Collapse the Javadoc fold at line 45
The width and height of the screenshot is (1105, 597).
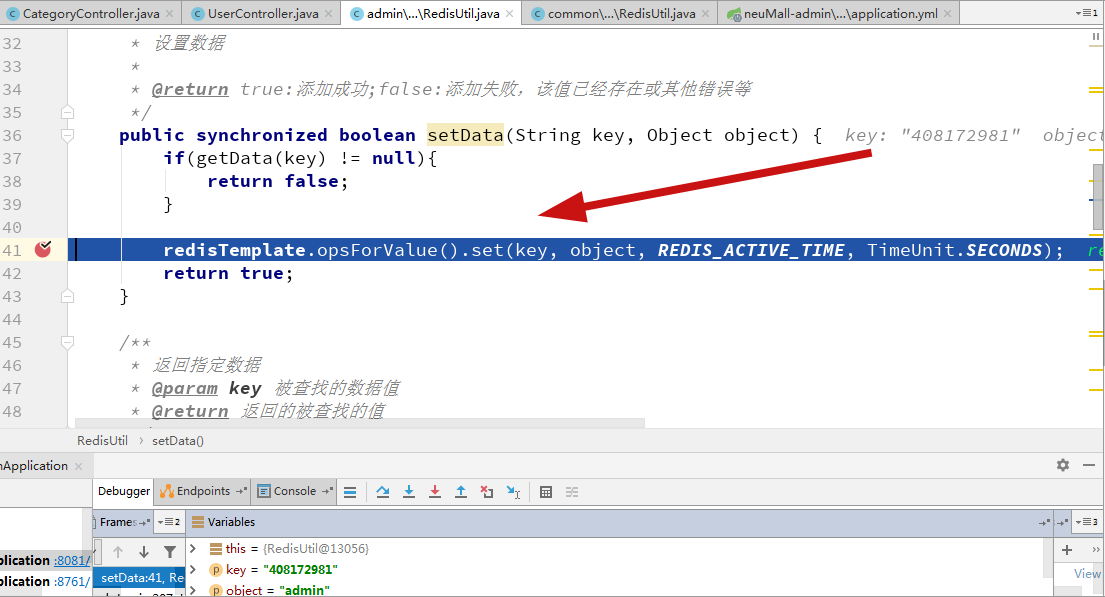coord(68,343)
